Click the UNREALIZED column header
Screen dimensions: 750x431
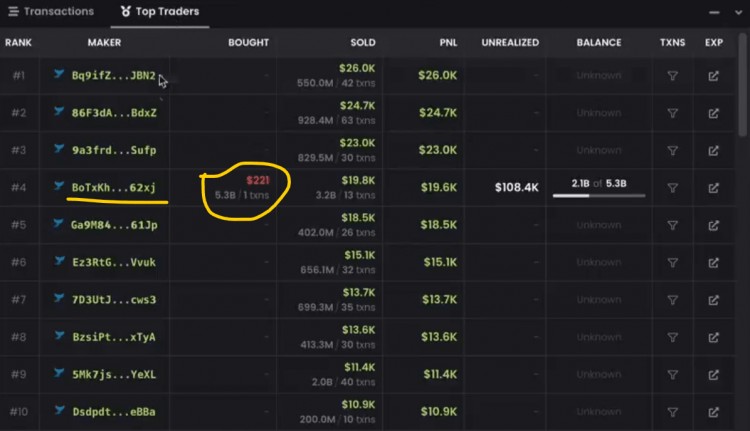point(510,43)
